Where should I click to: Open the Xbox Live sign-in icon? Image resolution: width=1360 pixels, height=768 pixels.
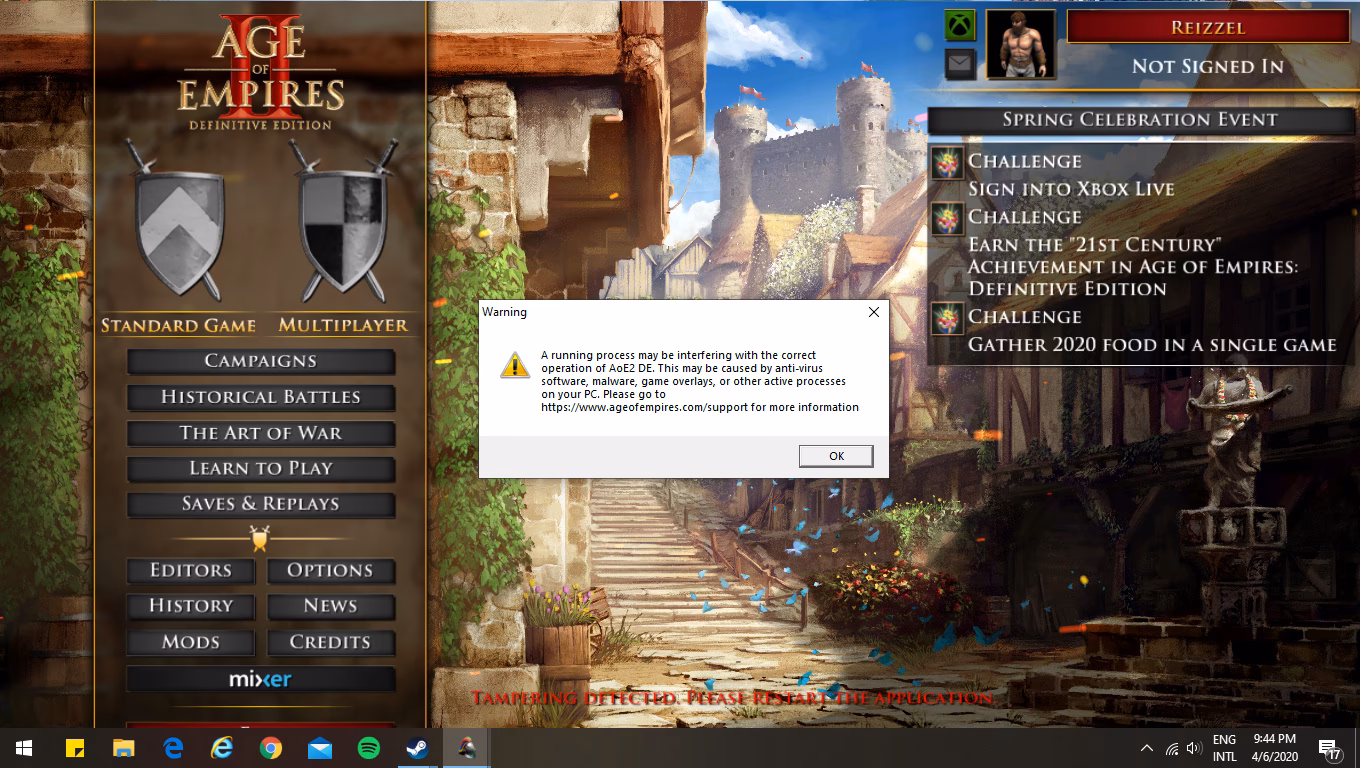[960, 26]
